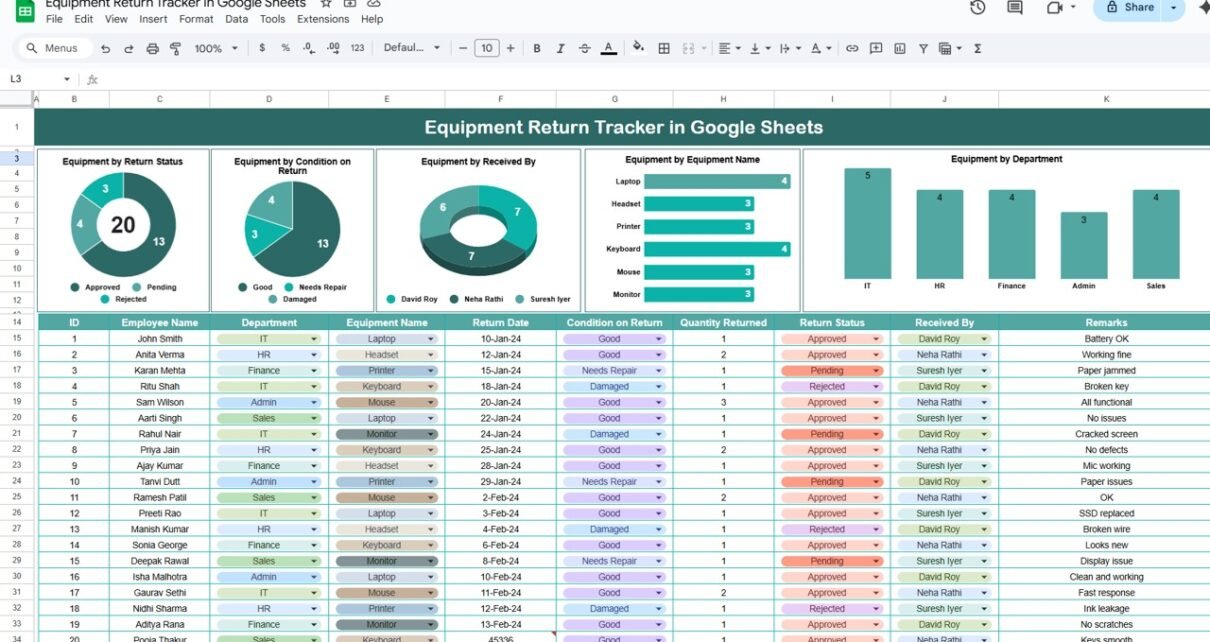
Task: Click the Google Sheets home logo
Action: tap(25, 11)
